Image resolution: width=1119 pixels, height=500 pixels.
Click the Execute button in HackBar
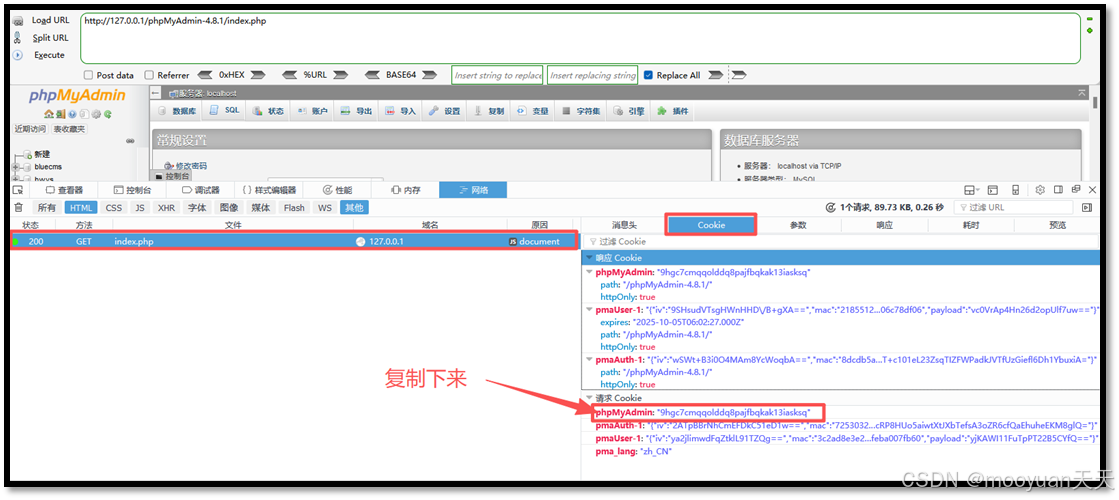pyautogui.click(x=49, y=55)
